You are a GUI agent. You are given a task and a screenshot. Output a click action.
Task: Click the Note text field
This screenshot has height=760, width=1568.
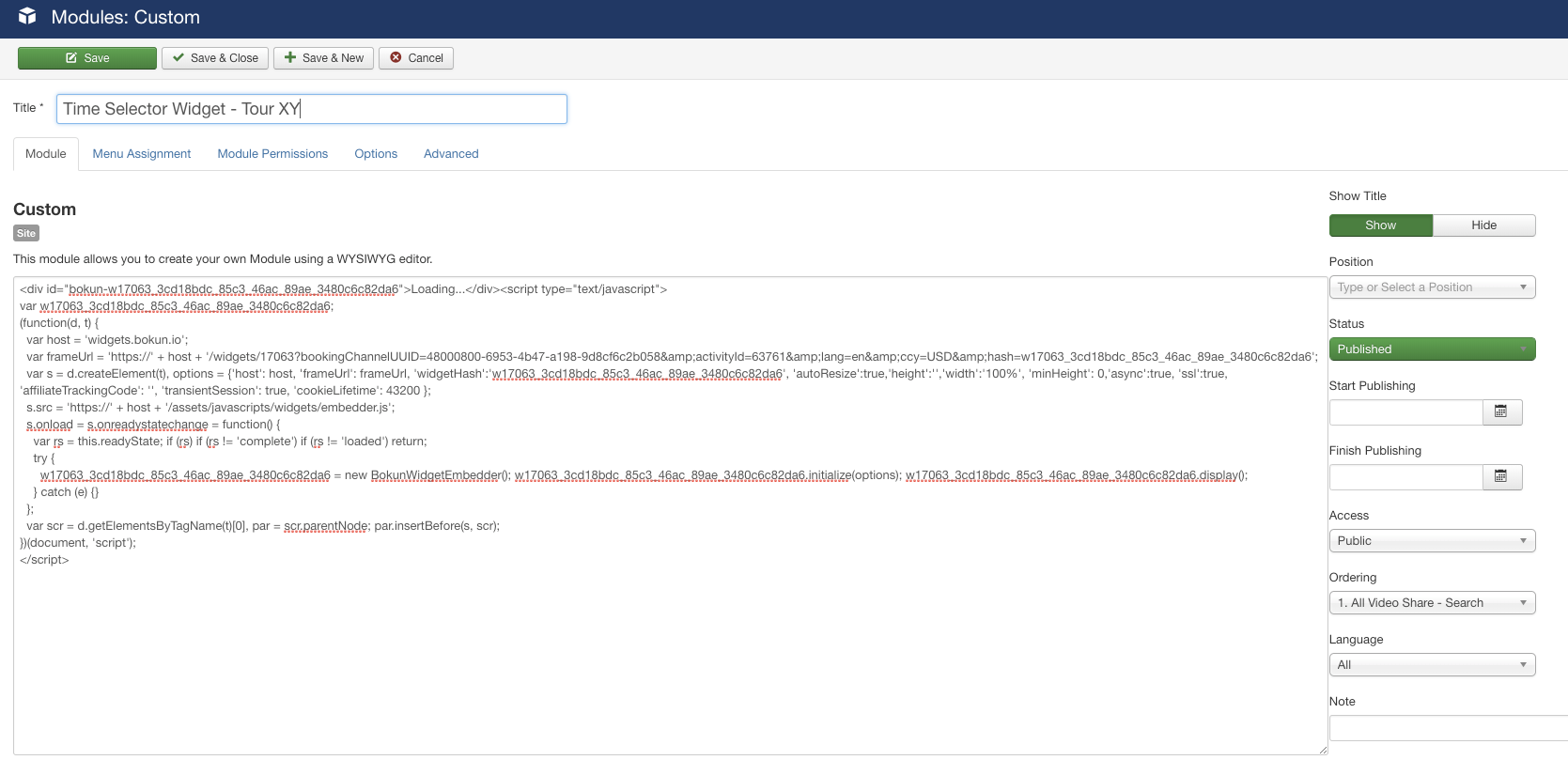pos(1448,728)
